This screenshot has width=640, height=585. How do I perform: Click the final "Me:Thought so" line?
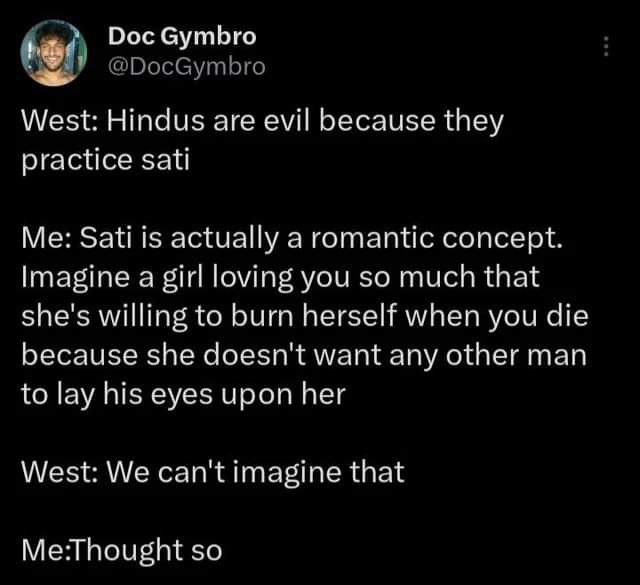tap(122, 550)
